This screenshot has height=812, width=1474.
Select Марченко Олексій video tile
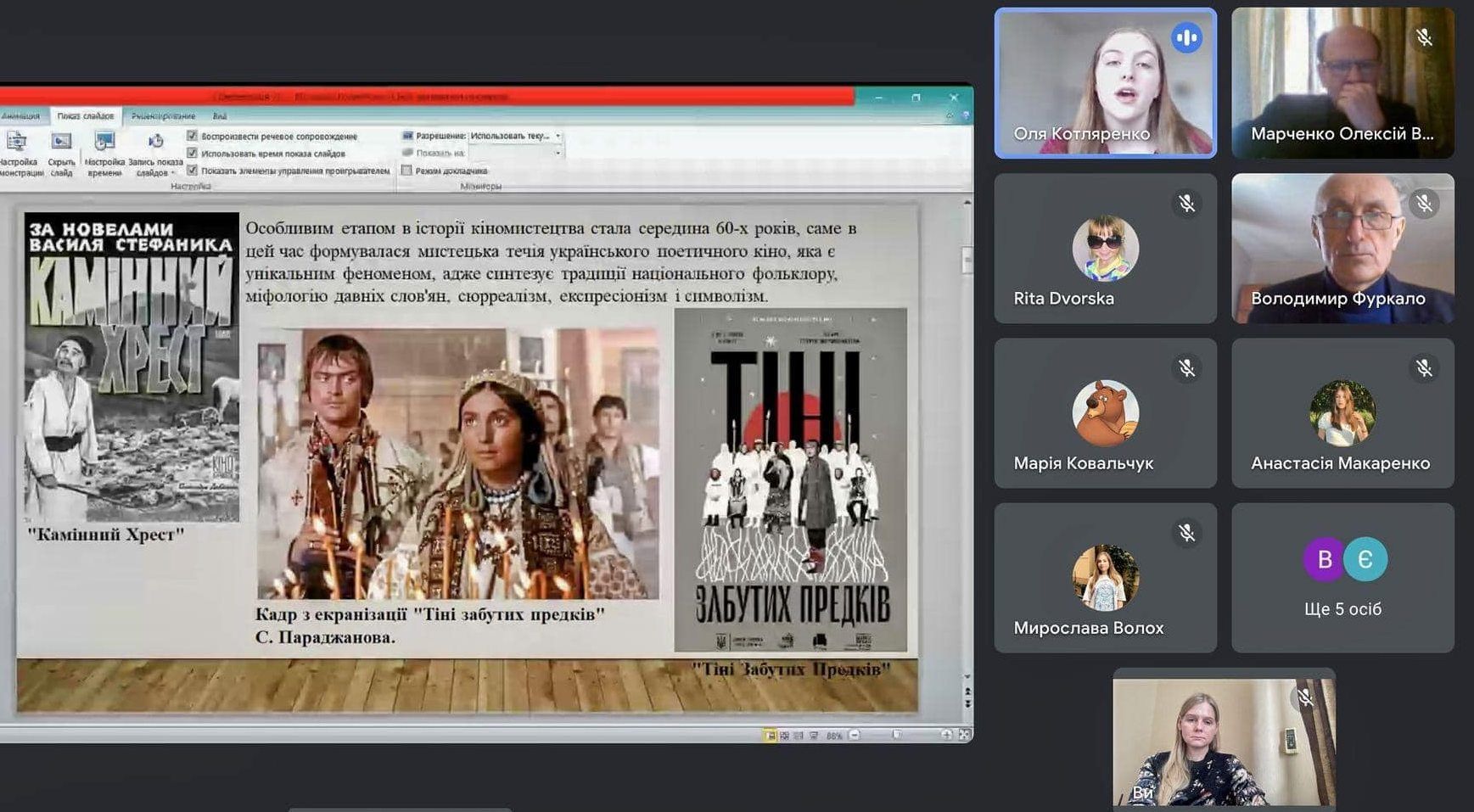pyautogui.click(x=1342, y=83)
